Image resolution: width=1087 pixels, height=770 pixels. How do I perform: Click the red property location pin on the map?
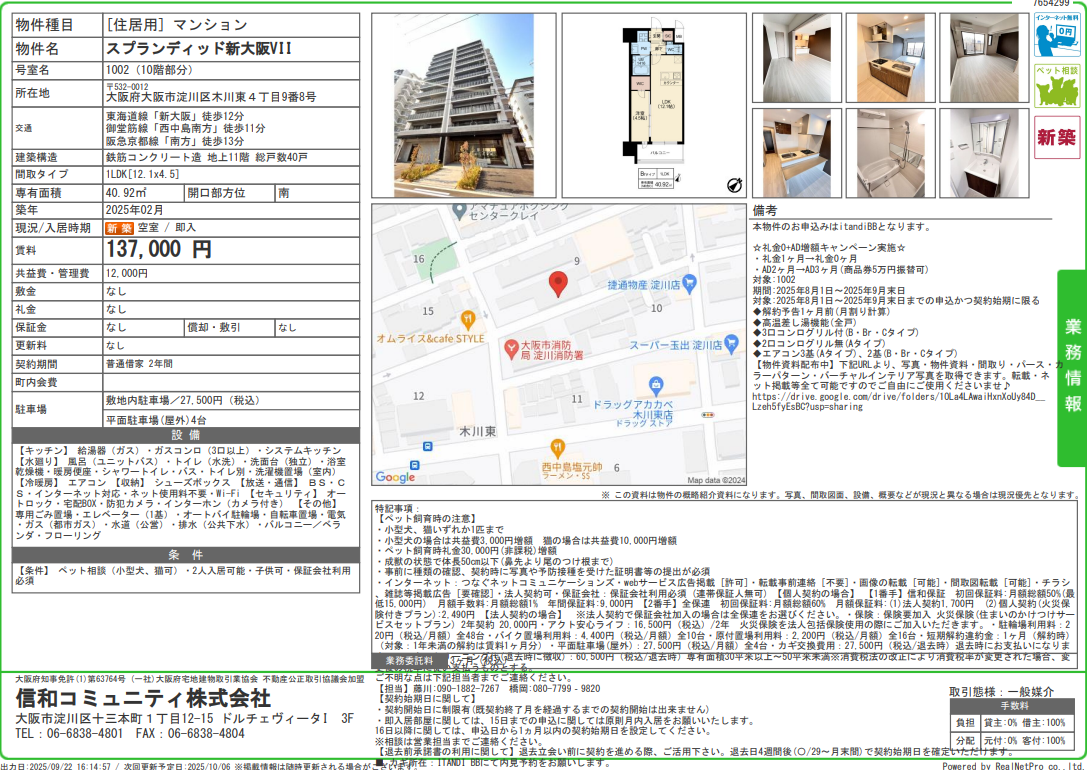click(560, 285)
